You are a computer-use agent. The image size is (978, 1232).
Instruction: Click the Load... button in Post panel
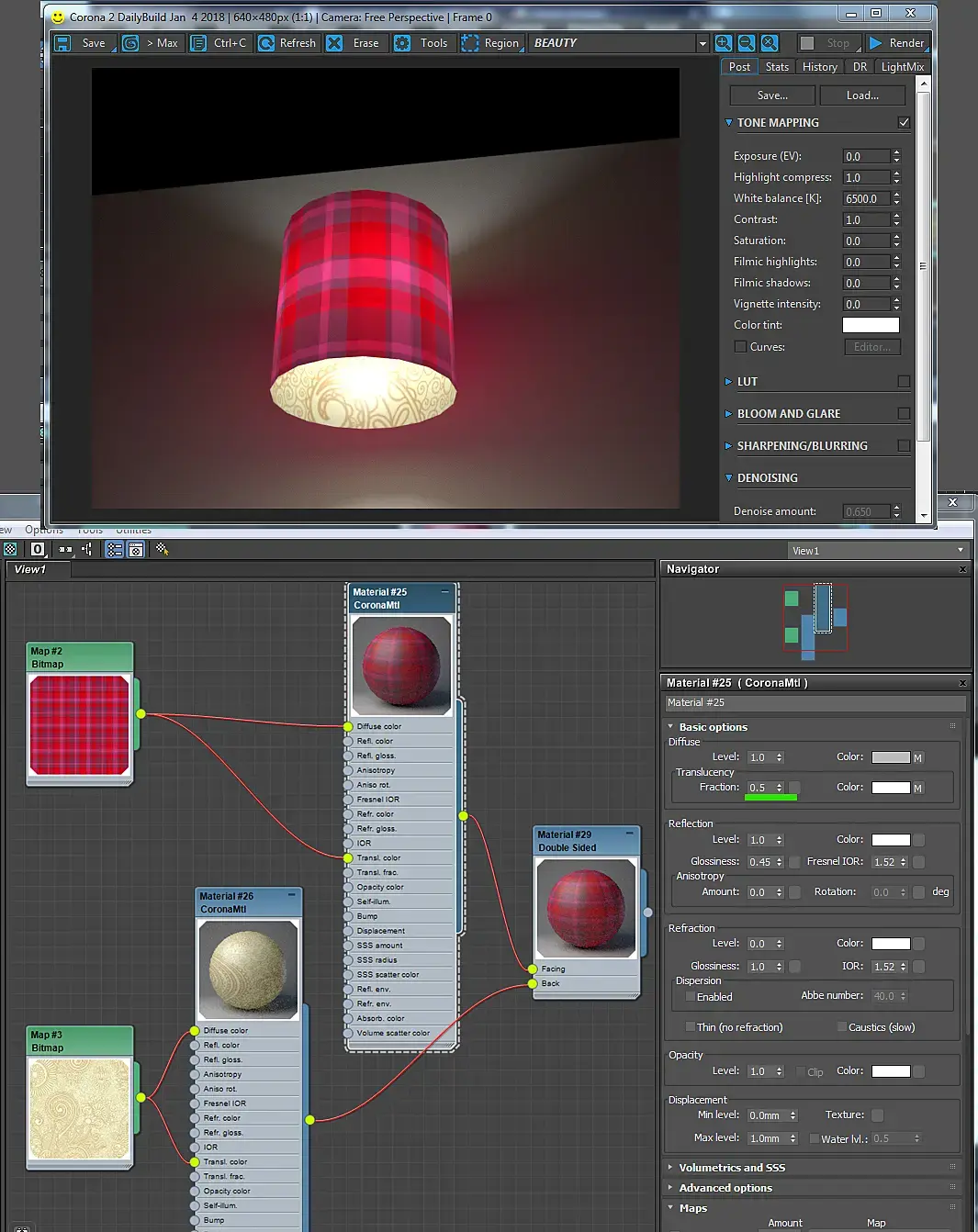pos(862,95)
